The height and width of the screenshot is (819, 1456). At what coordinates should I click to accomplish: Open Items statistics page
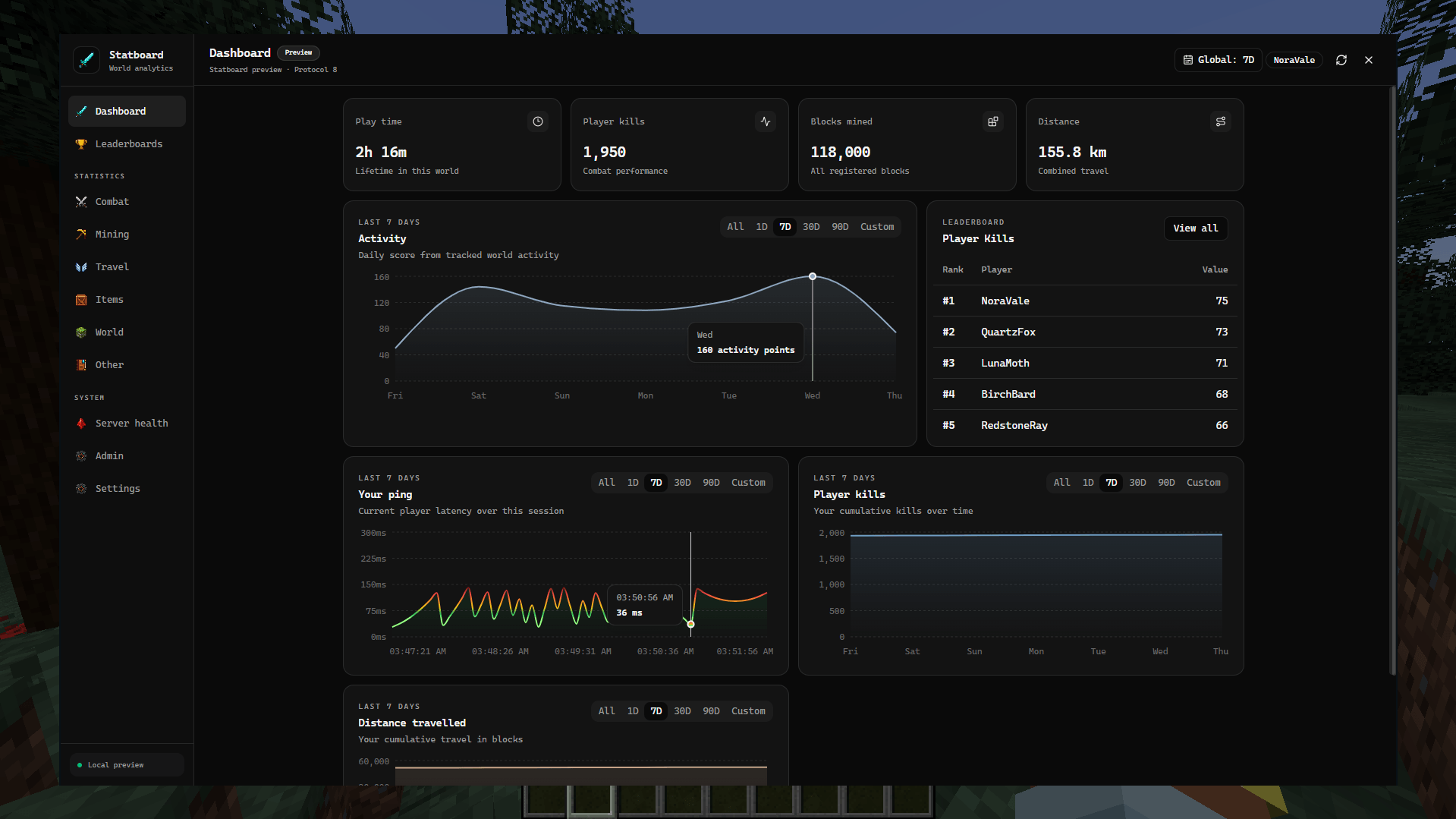pyautogui.click(x=127, y=299)
